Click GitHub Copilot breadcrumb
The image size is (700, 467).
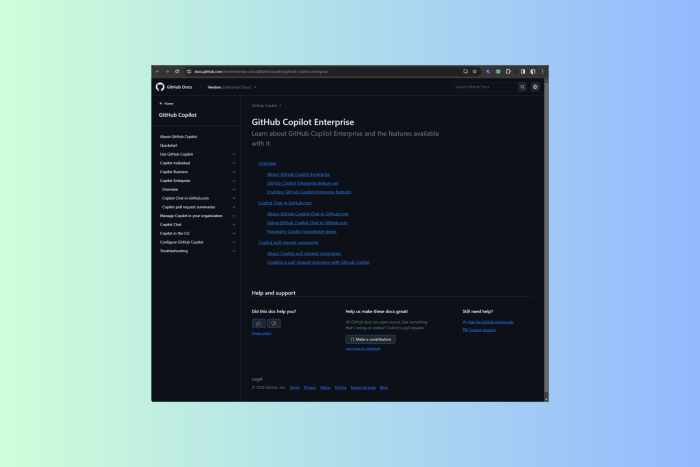pyautogui.click(x=264, y=106)
